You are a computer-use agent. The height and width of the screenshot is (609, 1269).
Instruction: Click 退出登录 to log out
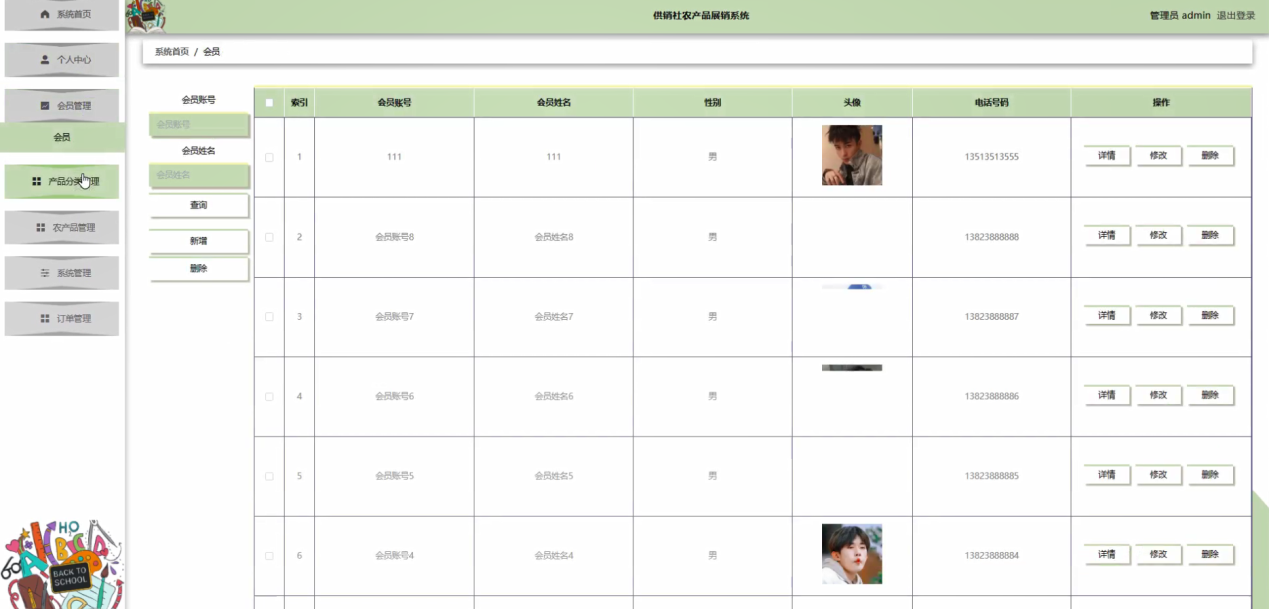pos(1236,16)
